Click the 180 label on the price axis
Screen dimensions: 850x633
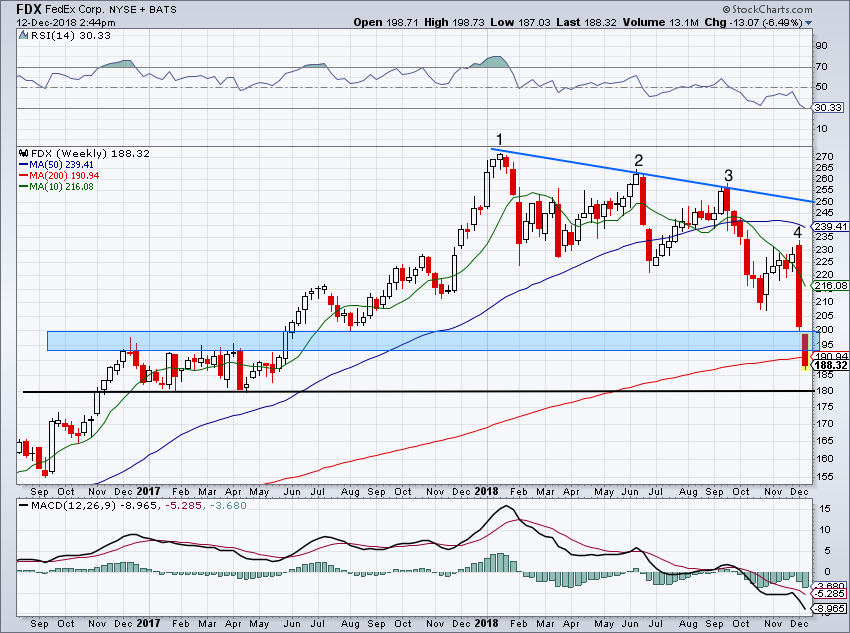(825, 391)
